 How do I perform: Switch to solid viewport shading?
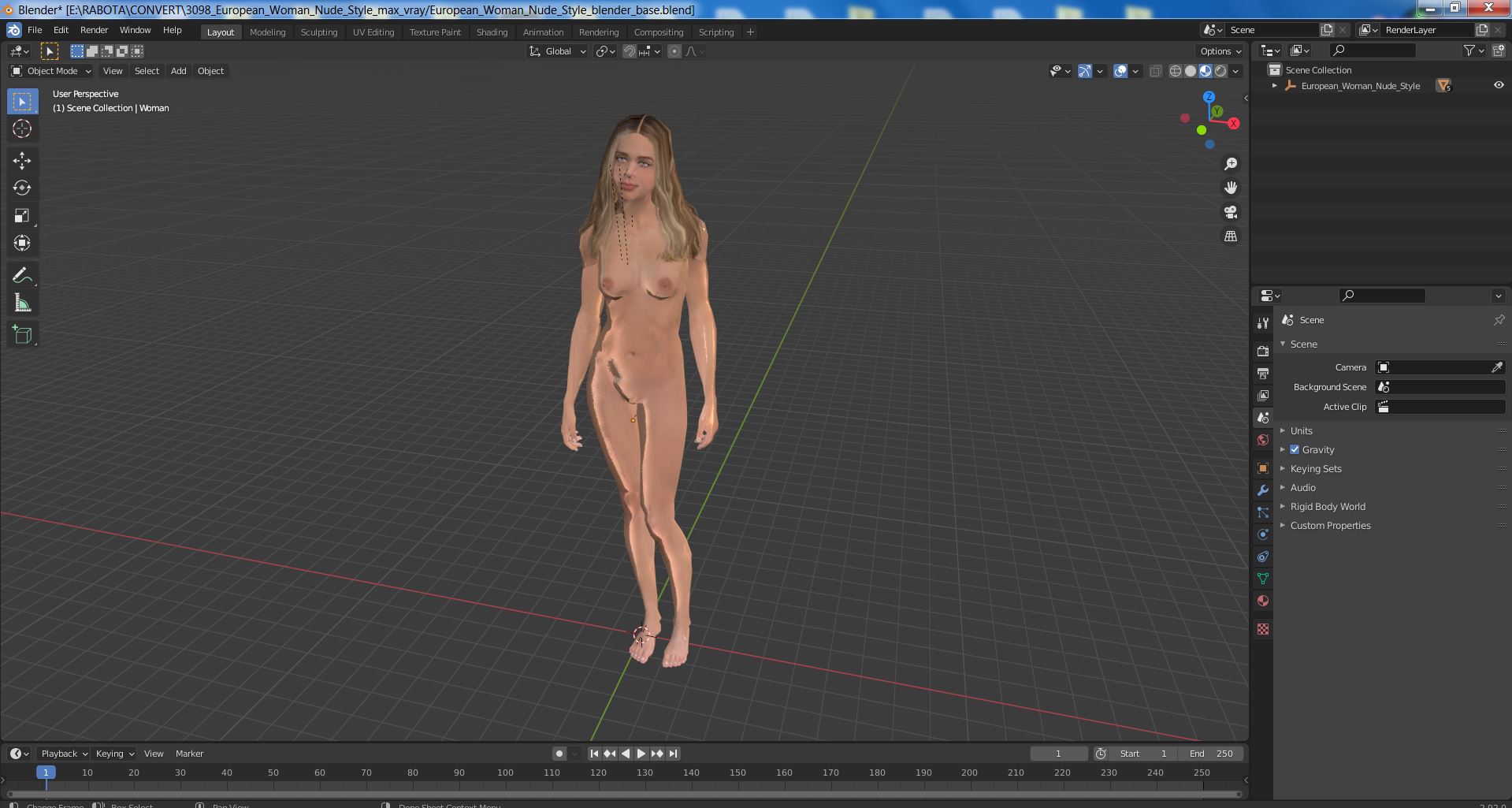tap(1191, 71)
